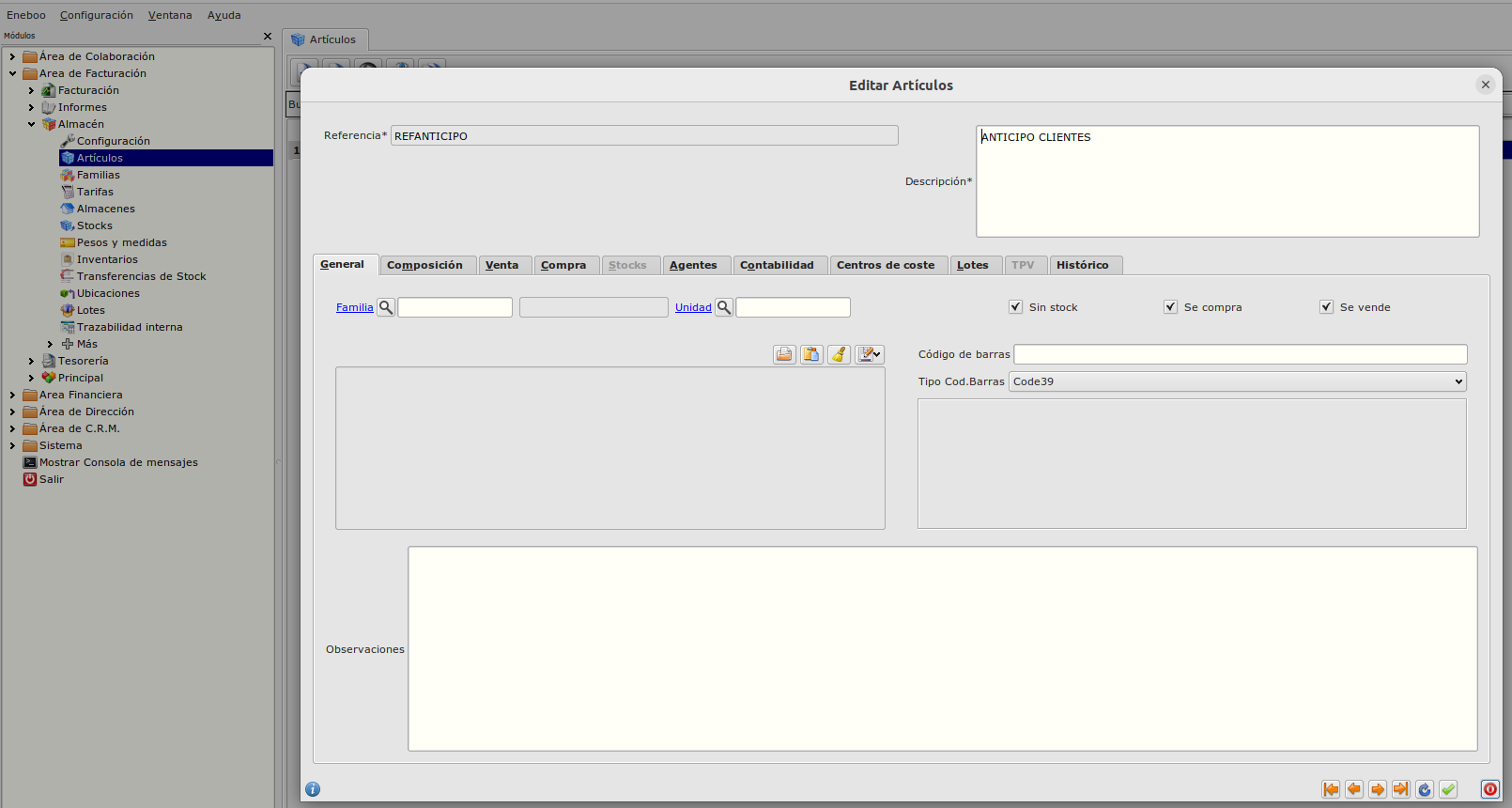Click the Familia code input field

click(455, 307)
